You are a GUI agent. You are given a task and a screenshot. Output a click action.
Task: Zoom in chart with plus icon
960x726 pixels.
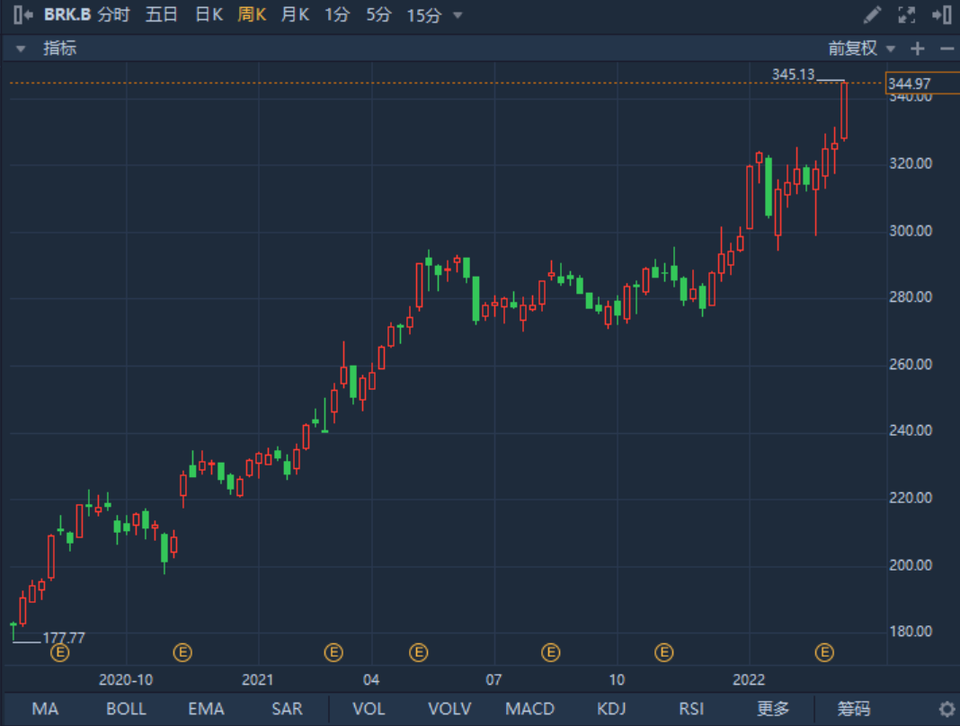click(917, 48)
